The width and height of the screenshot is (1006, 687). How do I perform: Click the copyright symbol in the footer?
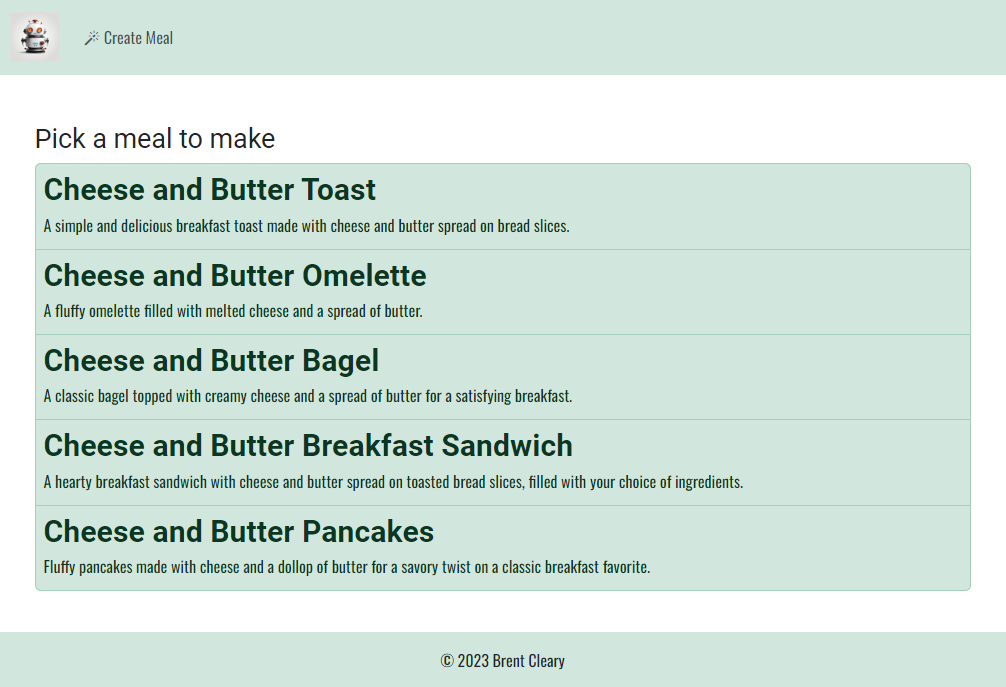click(x=447, y=661)
